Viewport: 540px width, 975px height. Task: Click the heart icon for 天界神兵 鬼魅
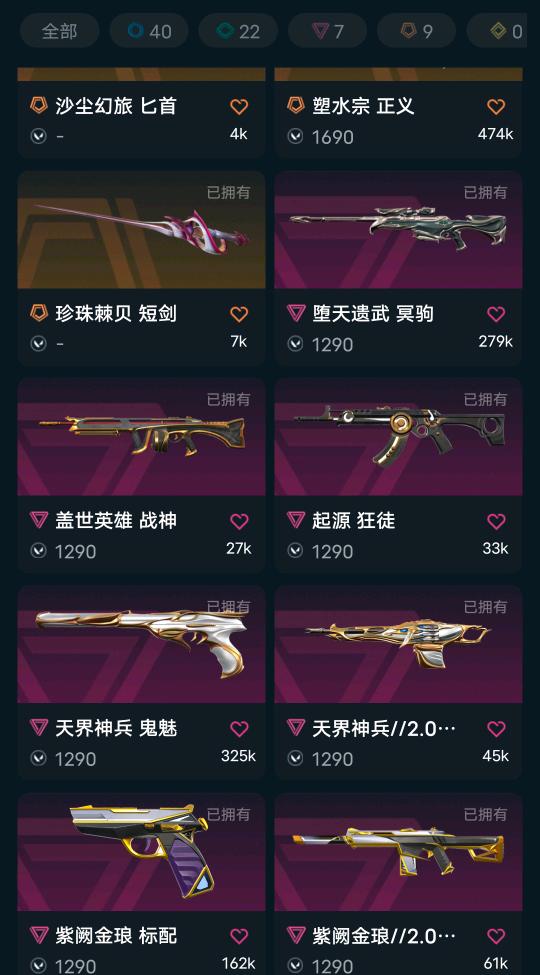[239, 728]
